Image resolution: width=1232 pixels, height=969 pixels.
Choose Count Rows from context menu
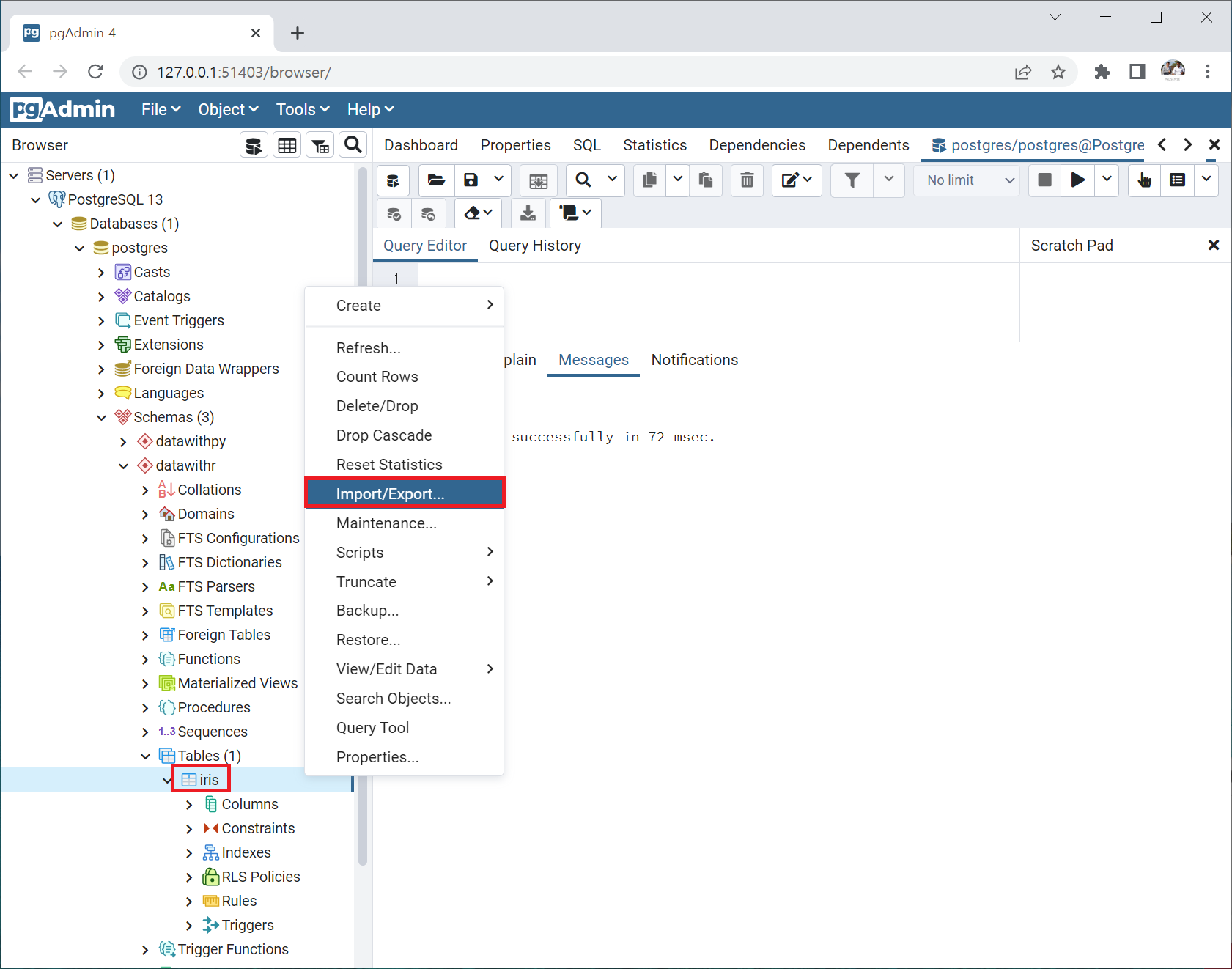405,377
